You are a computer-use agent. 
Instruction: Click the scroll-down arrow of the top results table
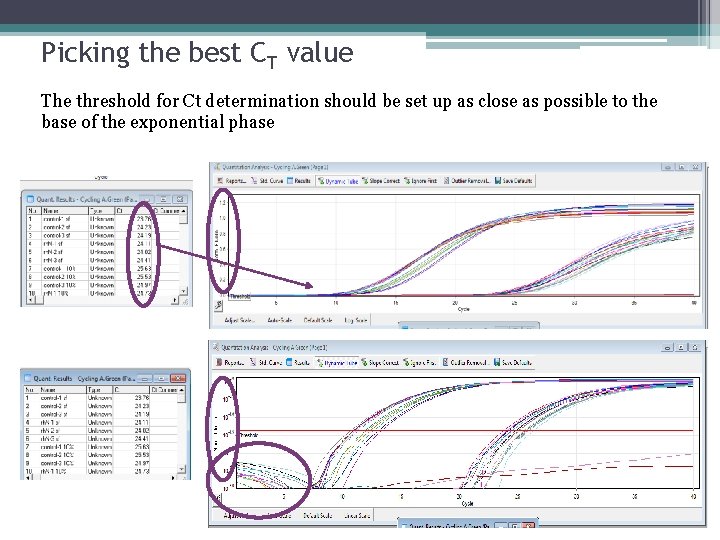click(183, 291)
